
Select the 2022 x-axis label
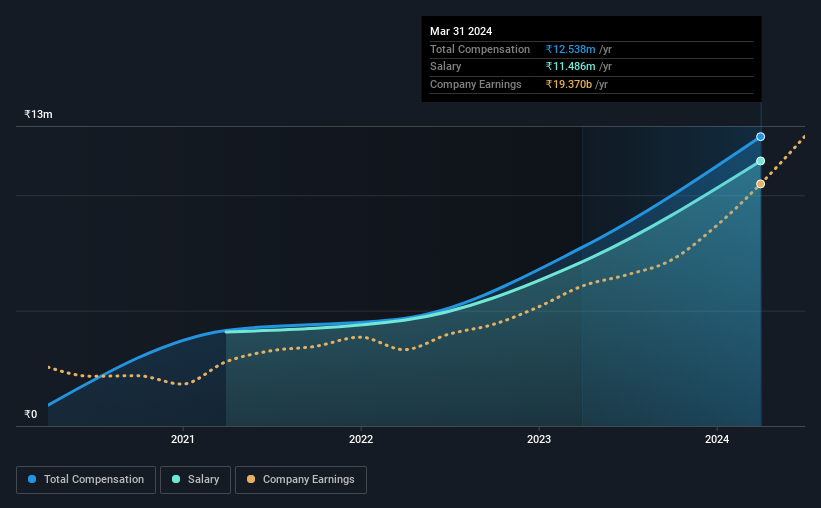point(361,439)
